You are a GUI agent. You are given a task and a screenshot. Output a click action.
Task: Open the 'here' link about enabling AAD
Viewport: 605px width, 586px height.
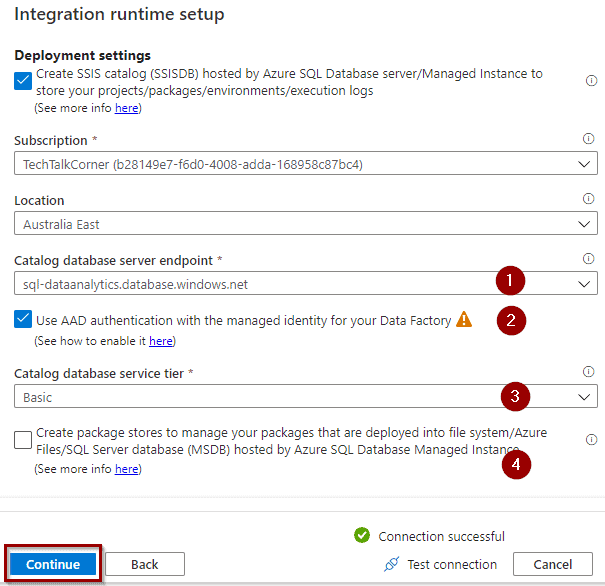pos(161,341)
